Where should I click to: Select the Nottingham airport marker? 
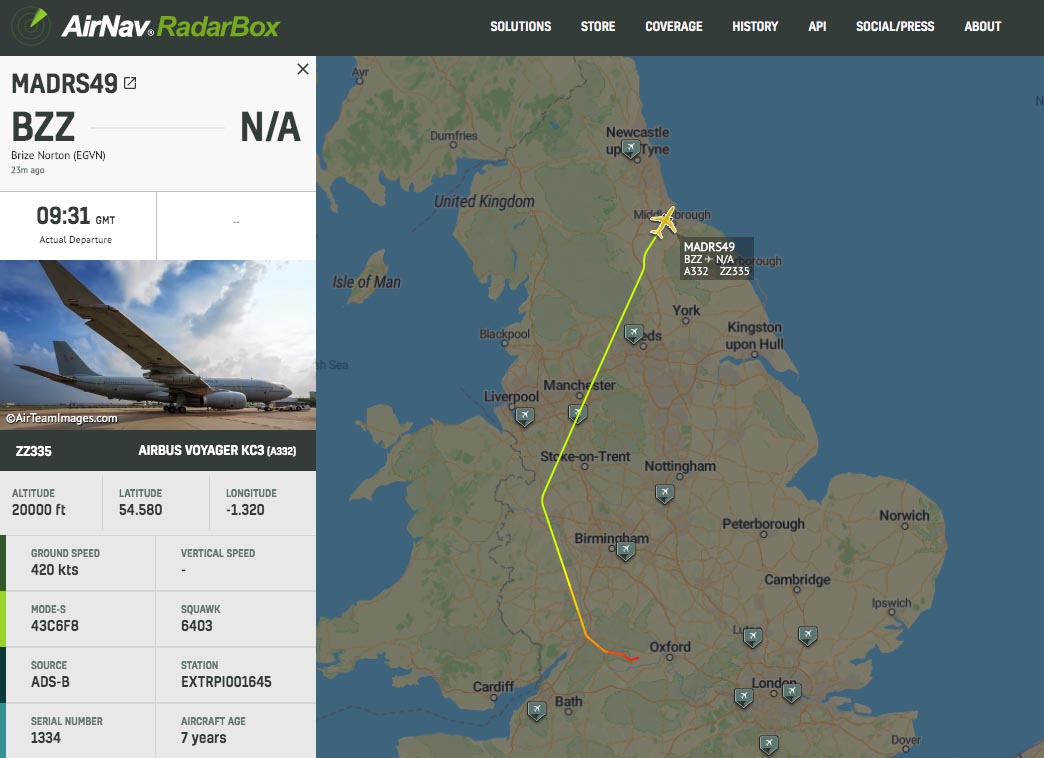664,494
